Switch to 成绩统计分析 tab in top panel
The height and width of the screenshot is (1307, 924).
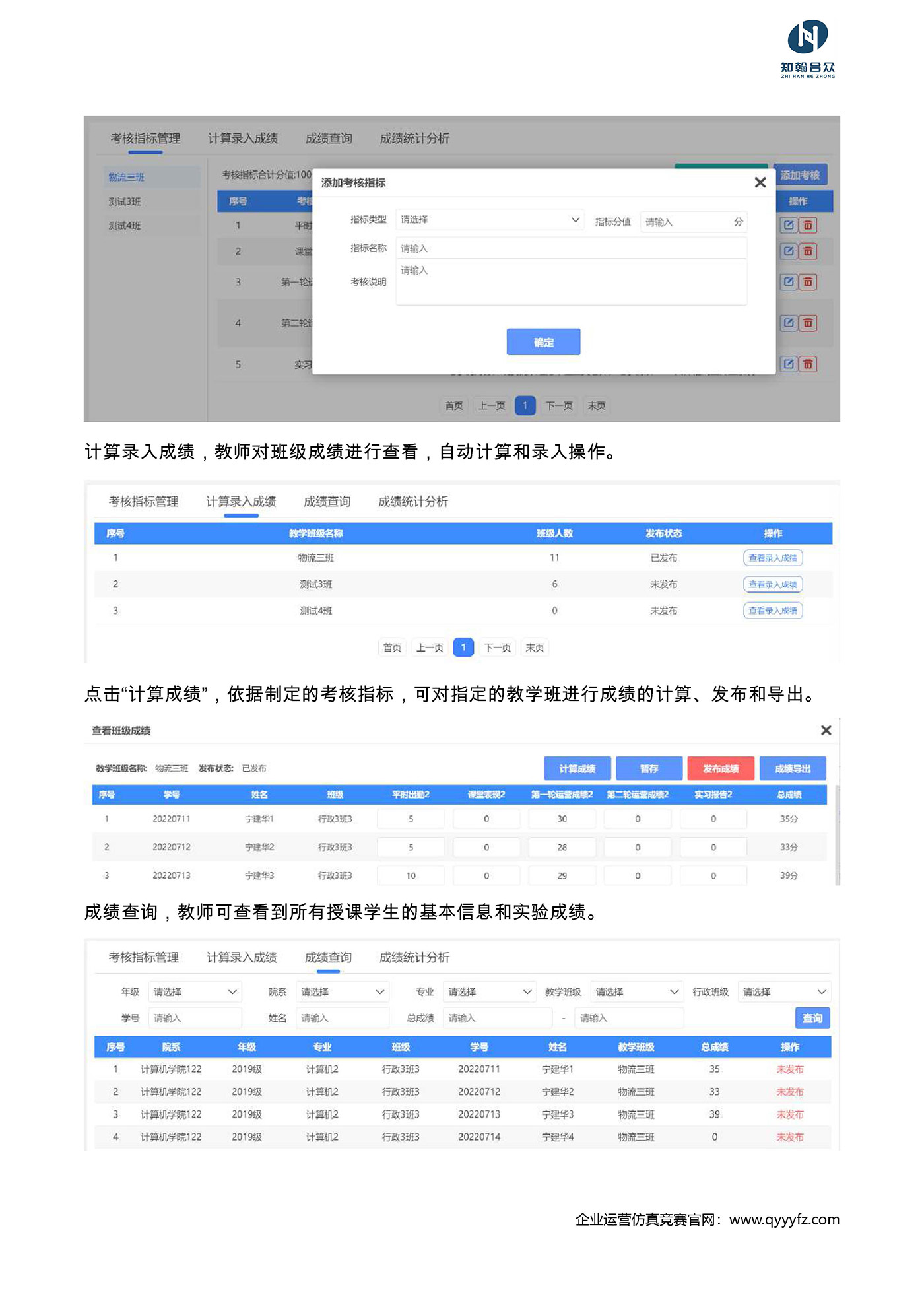tap(414, 139)
